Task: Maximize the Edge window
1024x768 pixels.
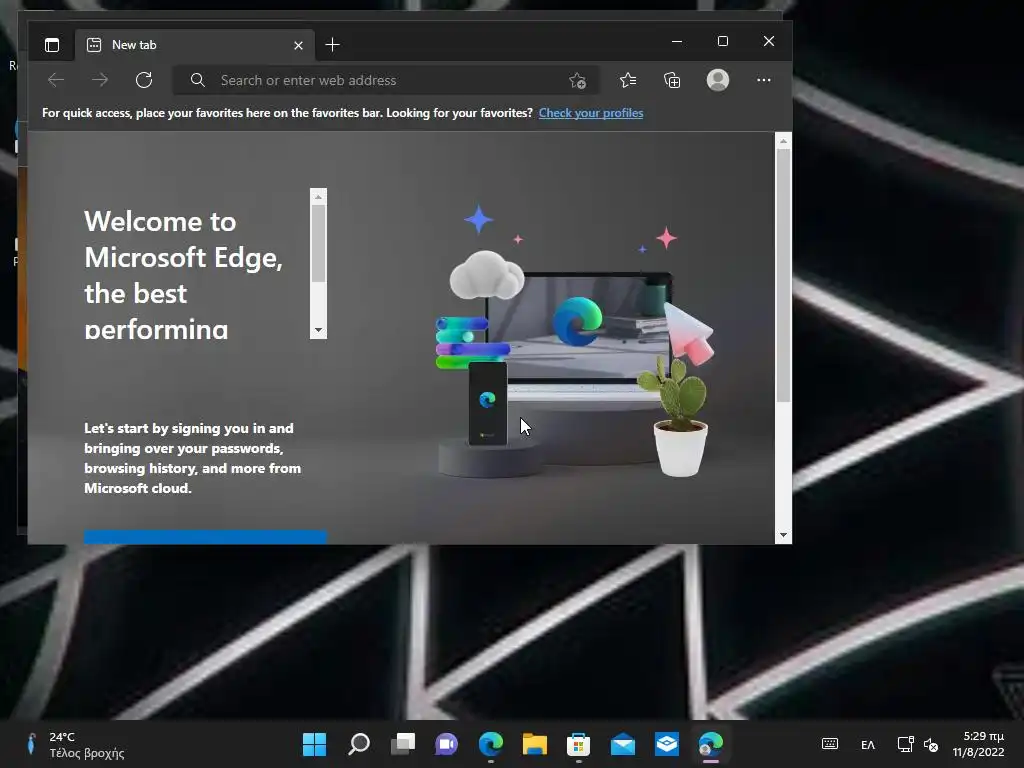Action: 723,41
